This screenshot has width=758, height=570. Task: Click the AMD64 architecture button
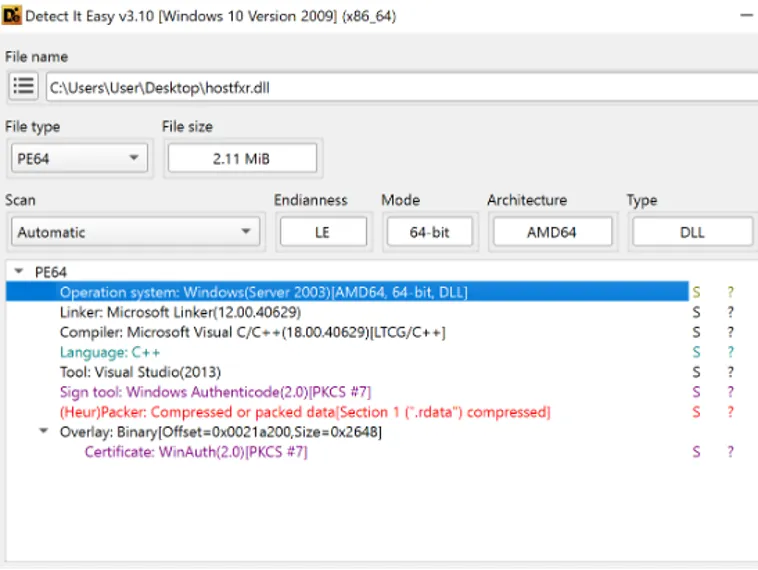pyautogui.click(x=553, y=232)
